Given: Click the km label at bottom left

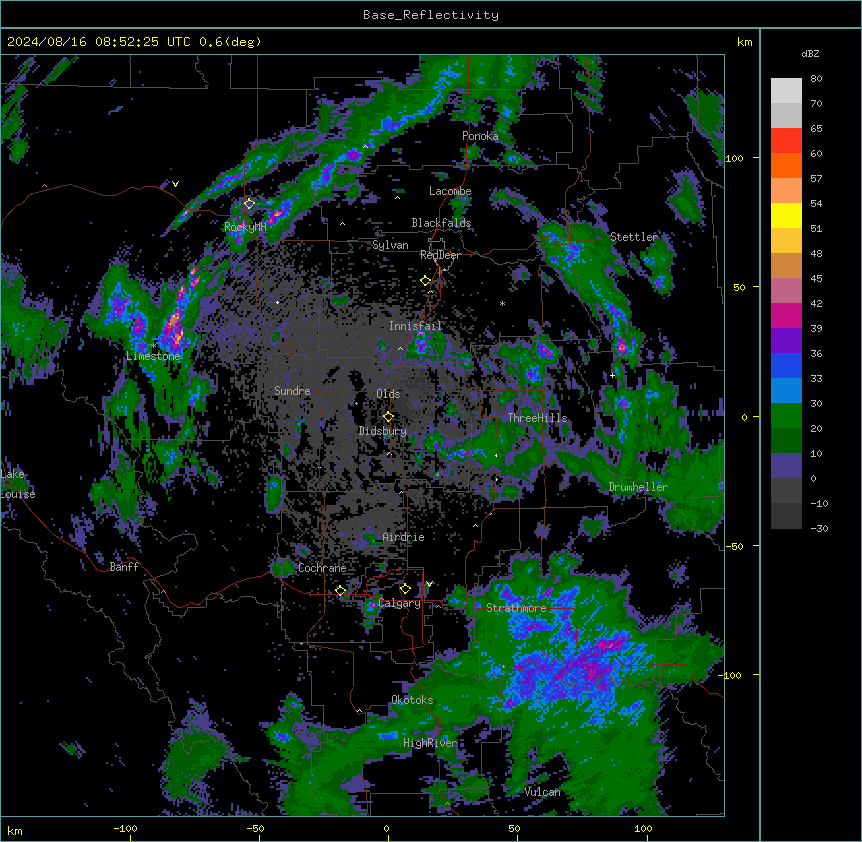Looking at the screenshot, I should pyautogui.click(x=15, y=830).
